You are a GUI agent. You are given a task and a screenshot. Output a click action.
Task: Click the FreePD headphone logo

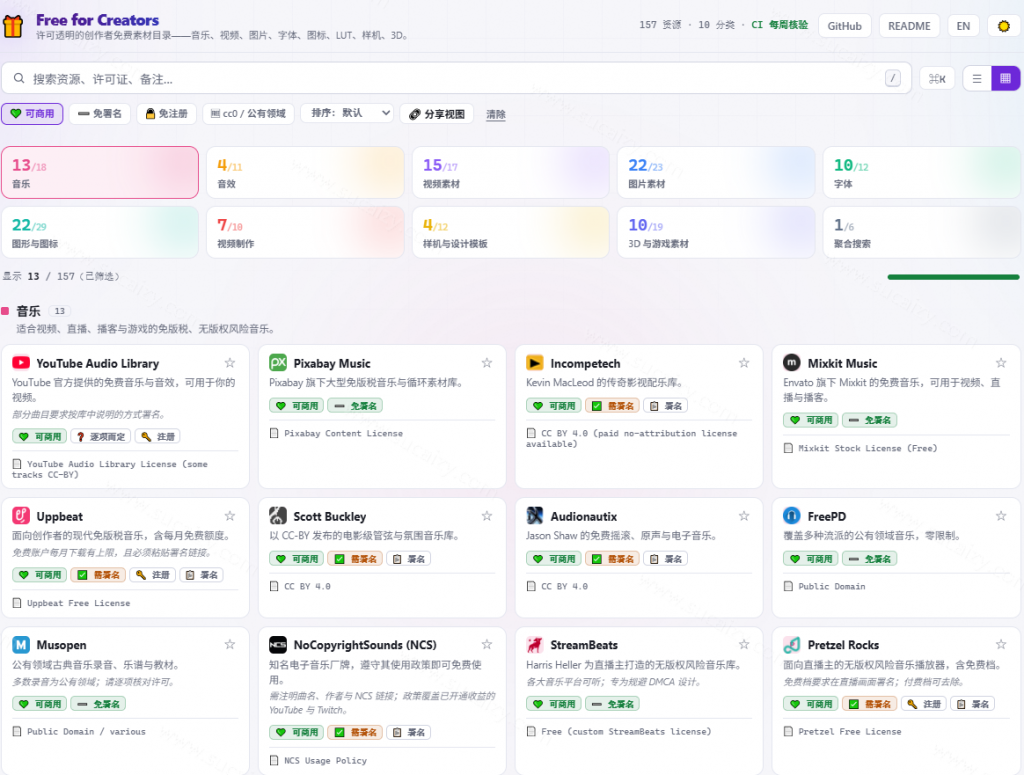coord(792,516)
